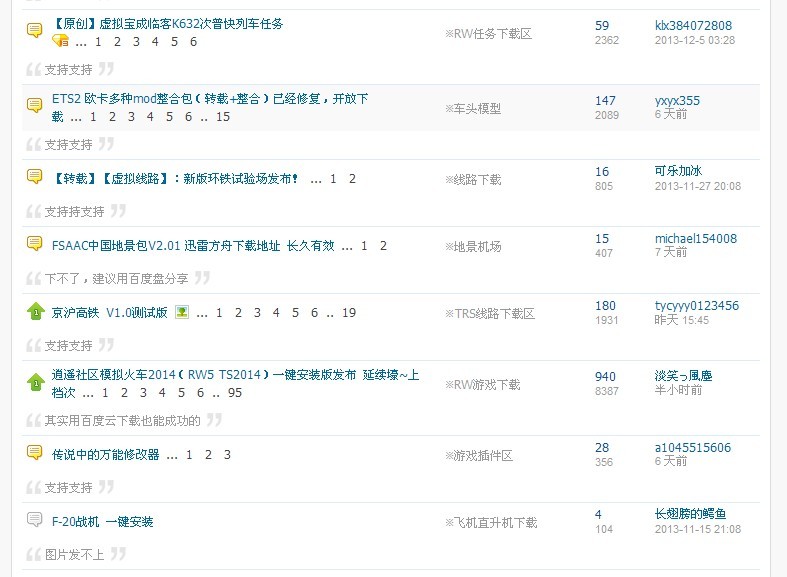The width and height of the screenshot is (787, 577).
Task: Click the yellow thread icon beside 虚拟宝成临客K632 thread
Action: 34,30
